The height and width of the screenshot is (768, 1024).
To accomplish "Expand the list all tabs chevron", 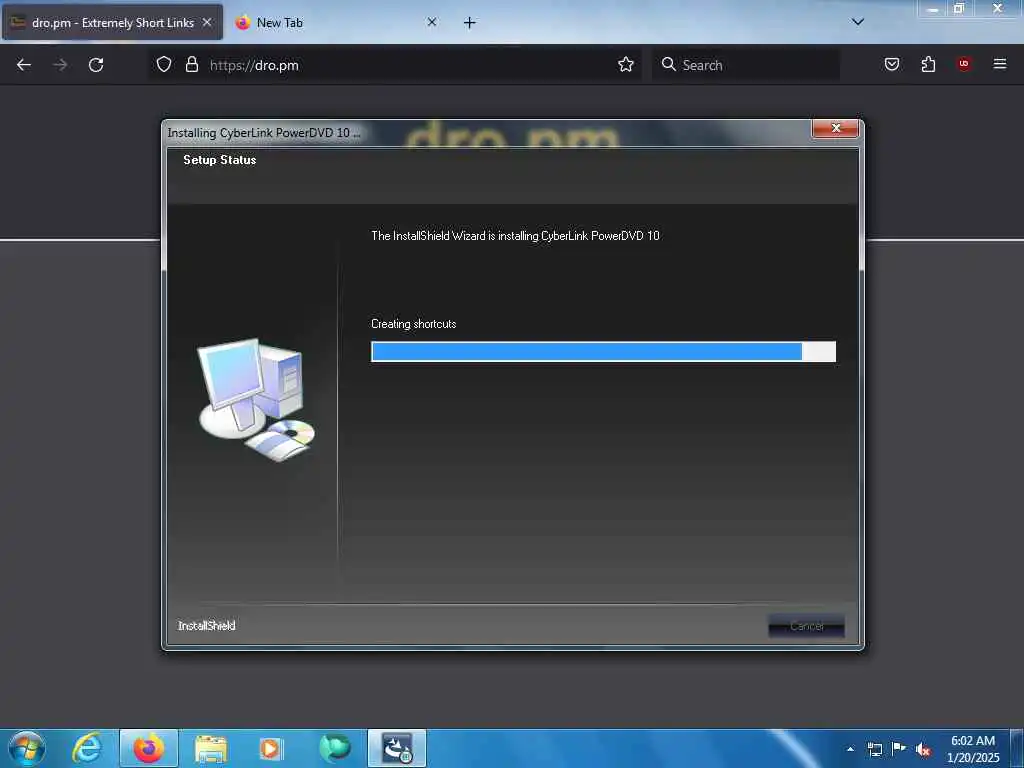I will tap(858, 22).
